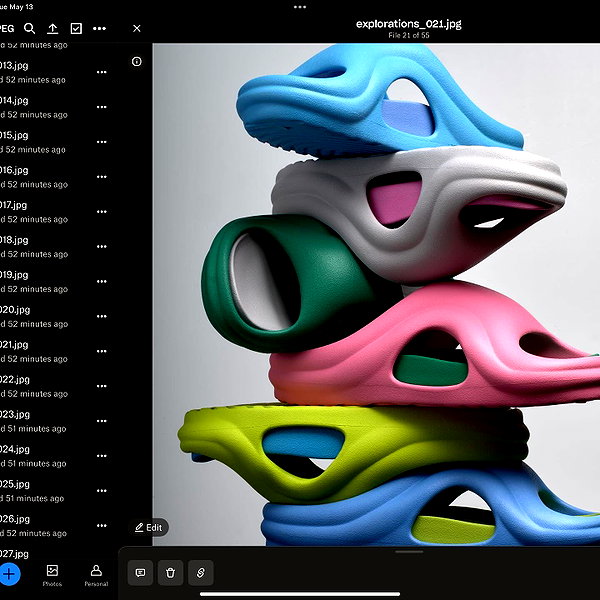Screen dimensions: 600x600
Task: Select the 022.jpg file row
Action: point(57,386)
